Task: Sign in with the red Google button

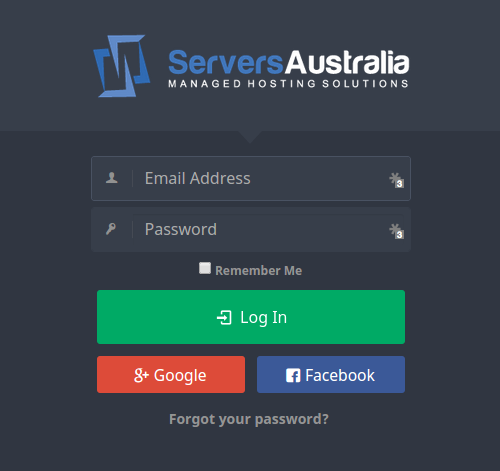Action: click(x=171, y=375)
